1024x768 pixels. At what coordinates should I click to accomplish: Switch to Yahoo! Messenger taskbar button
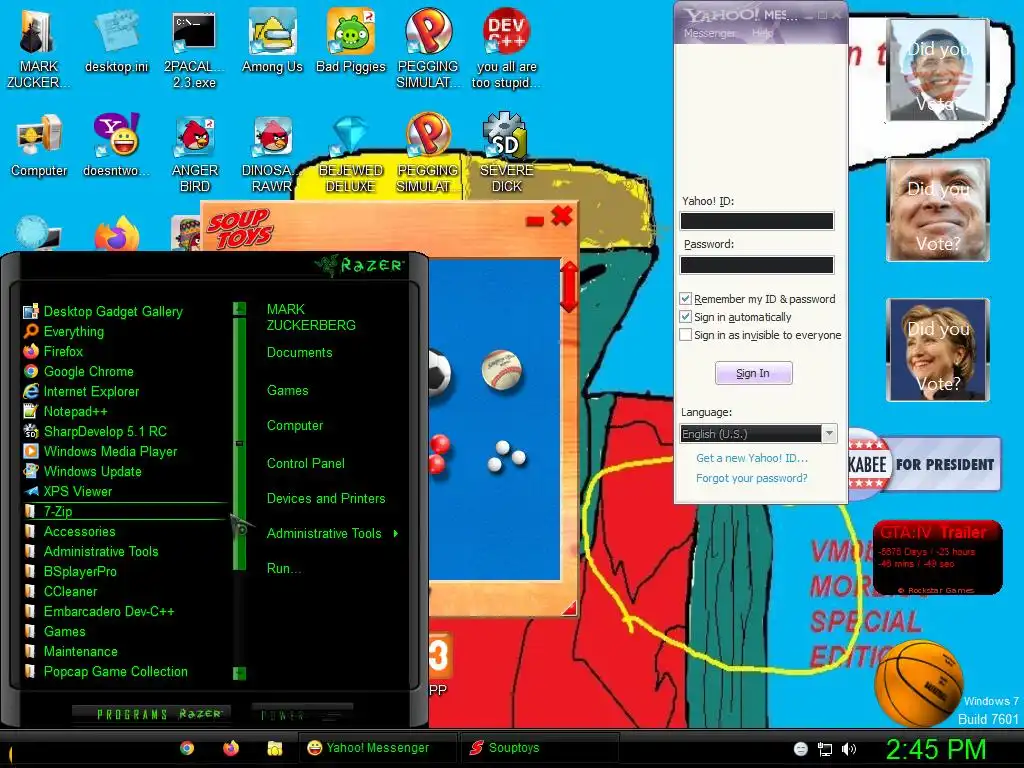[x=378, y=748]
